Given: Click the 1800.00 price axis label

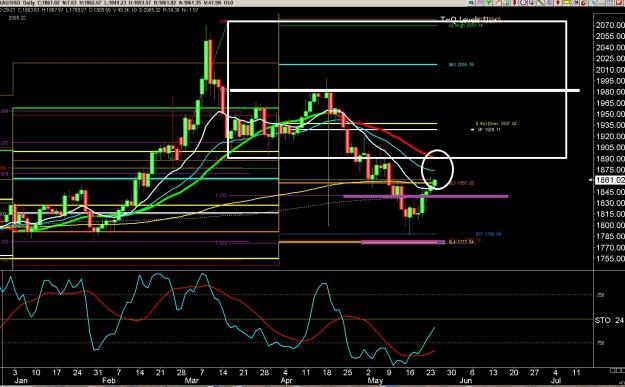Looking at the screenshot, I should pos(610,225).
